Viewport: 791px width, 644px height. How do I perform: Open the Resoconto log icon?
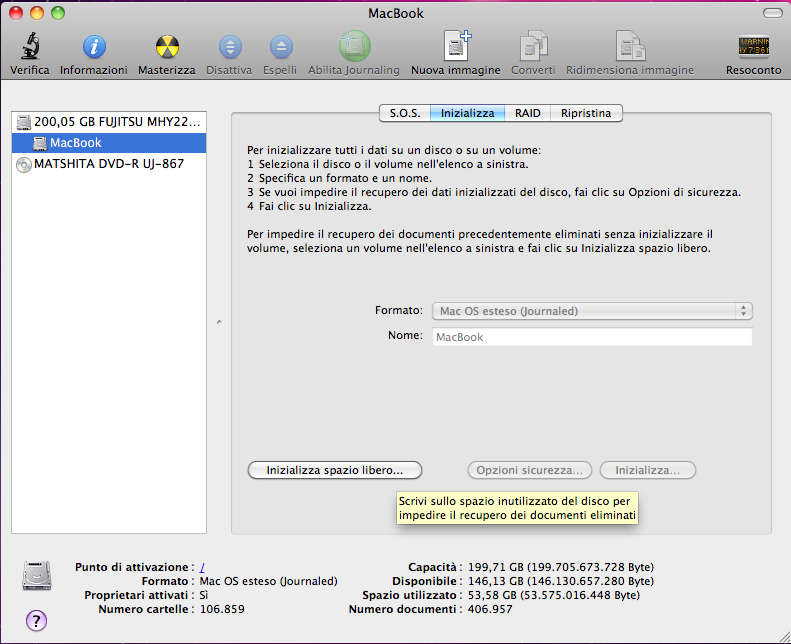(x=754, y=46)
